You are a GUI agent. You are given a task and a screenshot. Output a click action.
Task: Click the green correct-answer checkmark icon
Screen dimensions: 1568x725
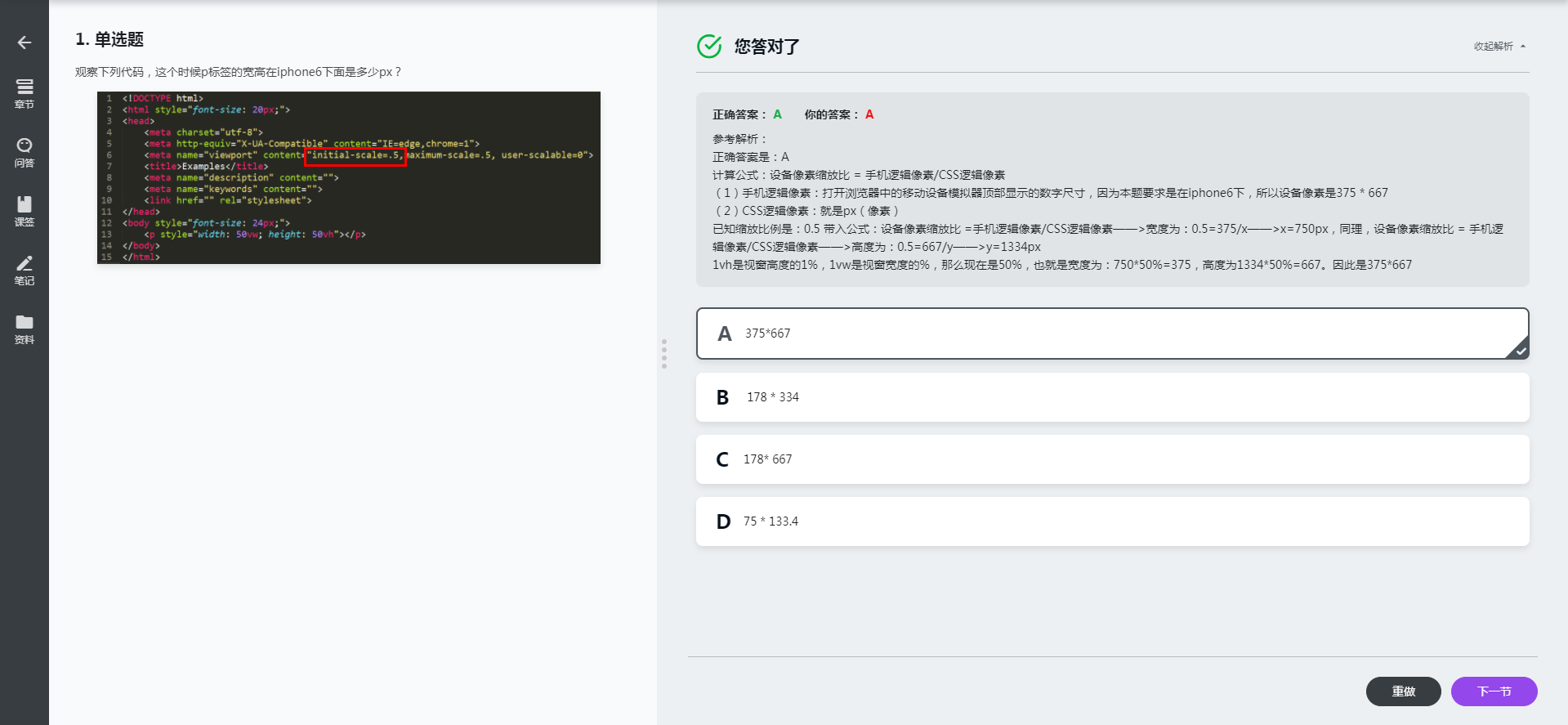[709, 47]
